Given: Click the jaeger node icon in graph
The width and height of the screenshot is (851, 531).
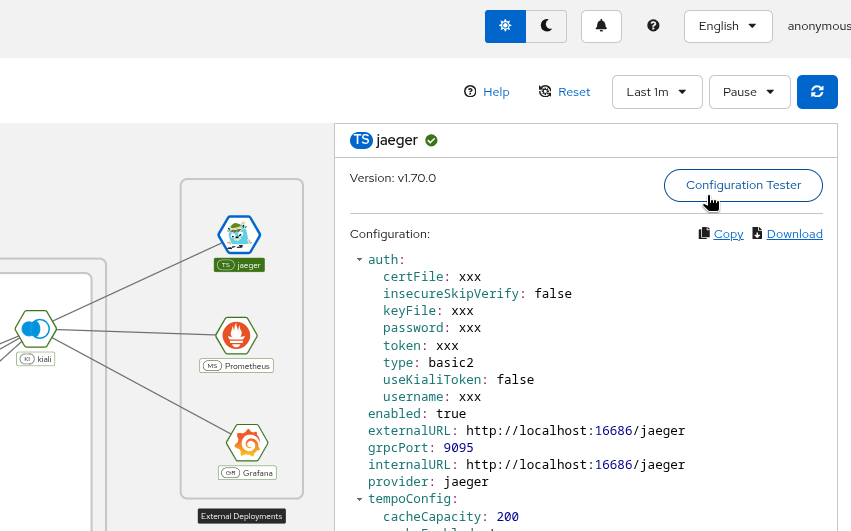Looking at the screenshot, I should click(239, 235).
